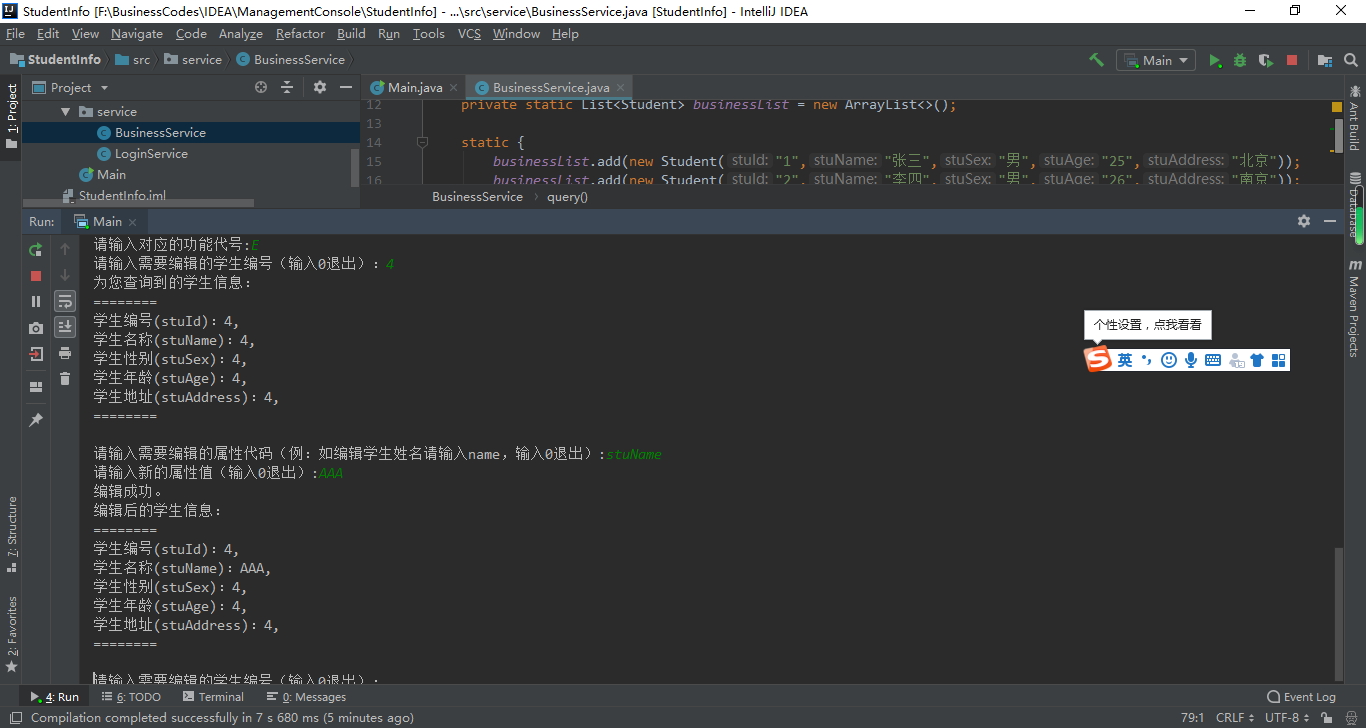Rerun the Main application
The image size is (1366, 728).
pos(36,249)
